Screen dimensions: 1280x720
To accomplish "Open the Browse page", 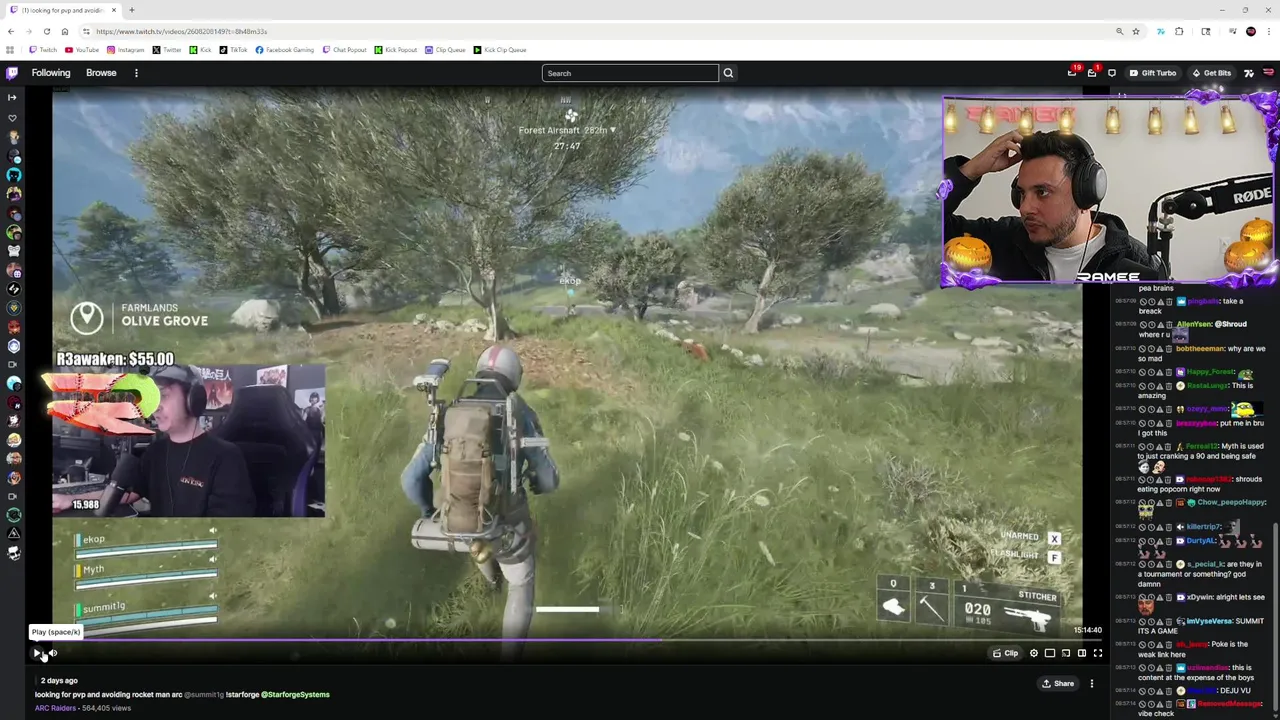I will 101,73.
